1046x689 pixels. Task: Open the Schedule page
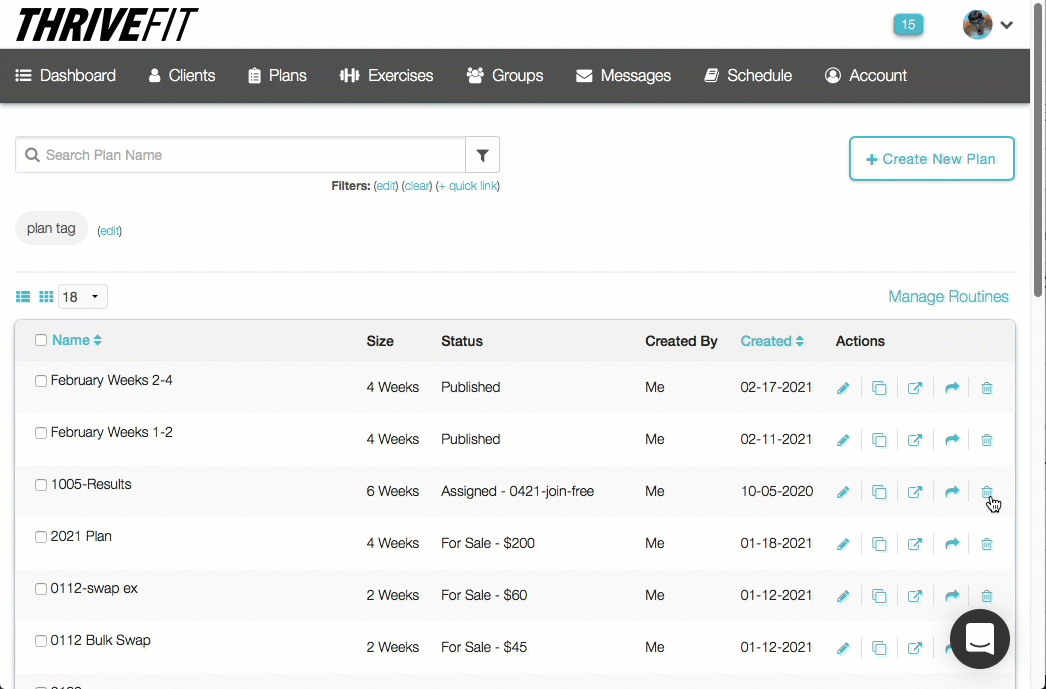pos(748,75)
